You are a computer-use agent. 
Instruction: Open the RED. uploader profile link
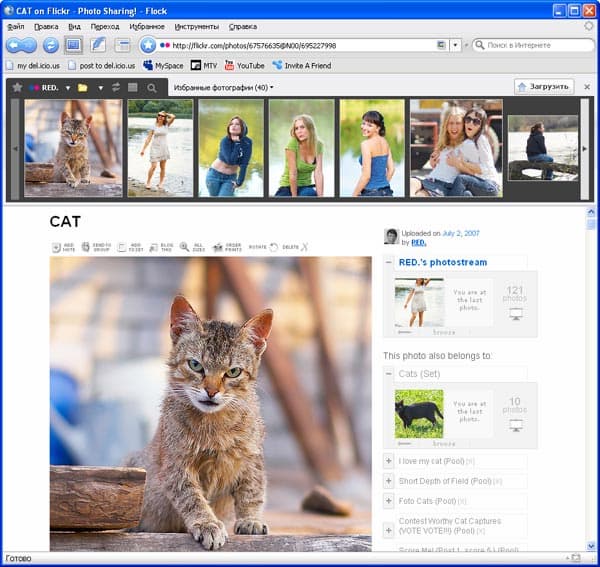419,243
